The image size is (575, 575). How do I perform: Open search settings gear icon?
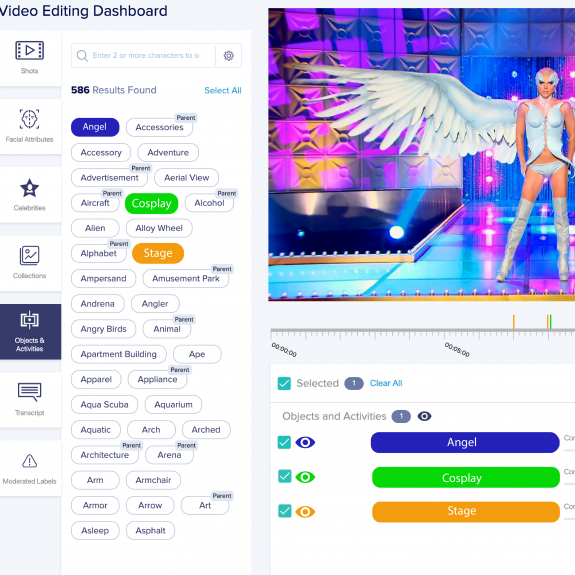(x=228, y=56)
